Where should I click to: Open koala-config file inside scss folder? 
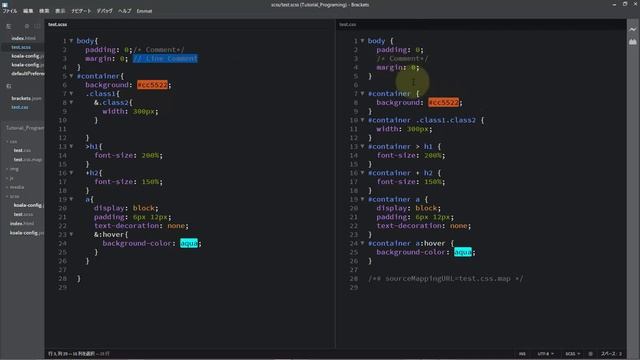(x=28, y=205)
